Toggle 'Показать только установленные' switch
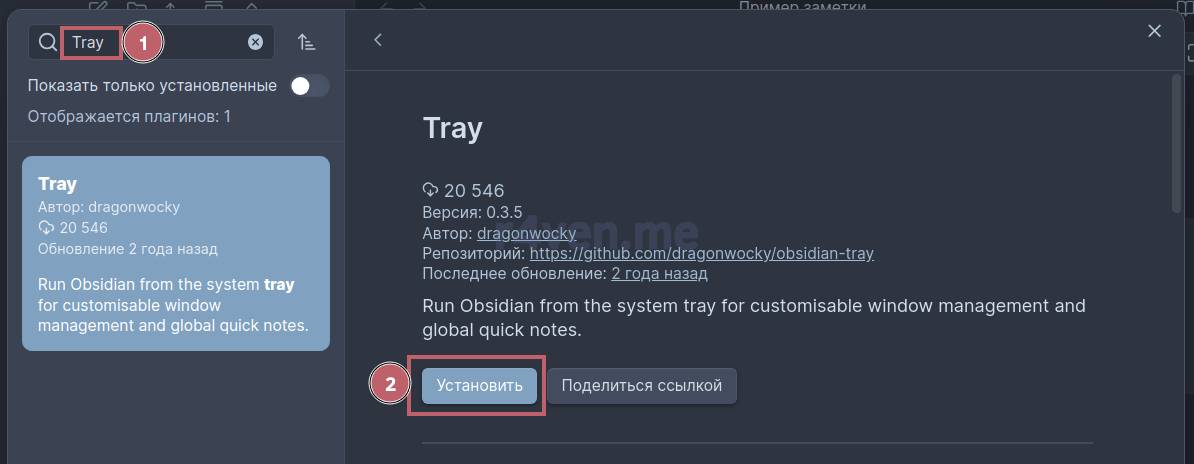1194x464 pixels. point(309,86)
